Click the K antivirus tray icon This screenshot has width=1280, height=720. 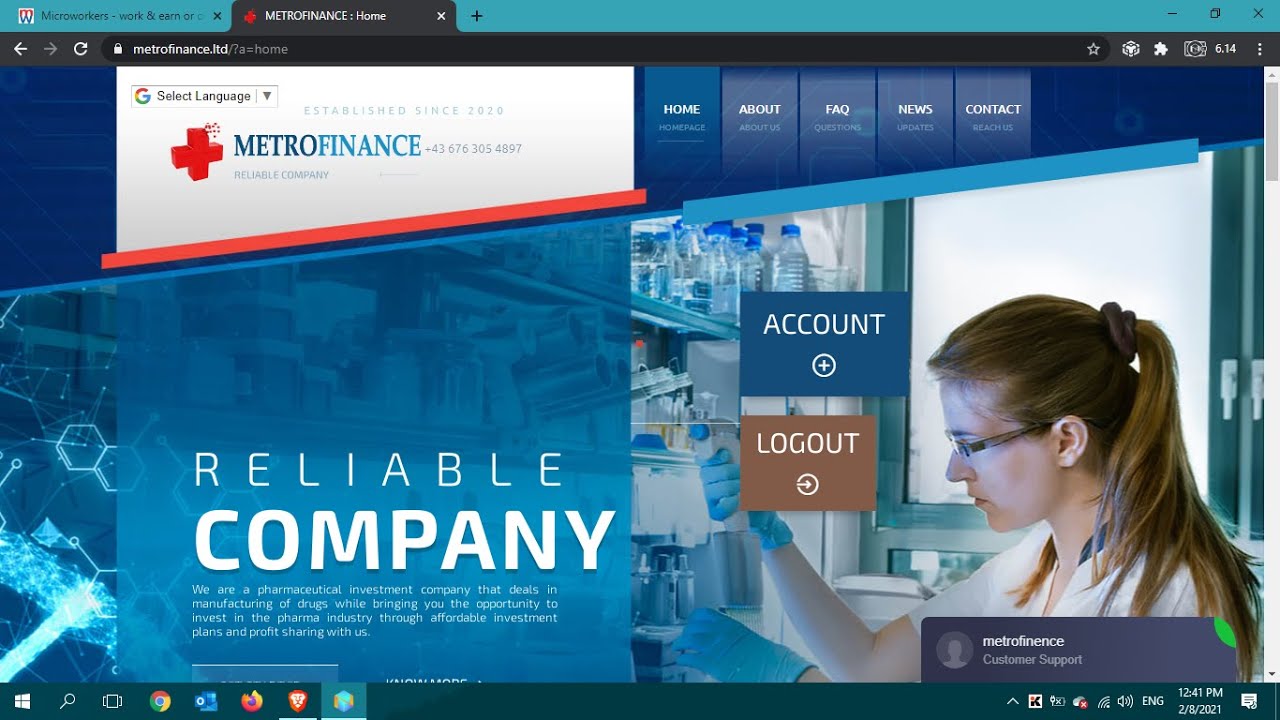point(1035,702)
